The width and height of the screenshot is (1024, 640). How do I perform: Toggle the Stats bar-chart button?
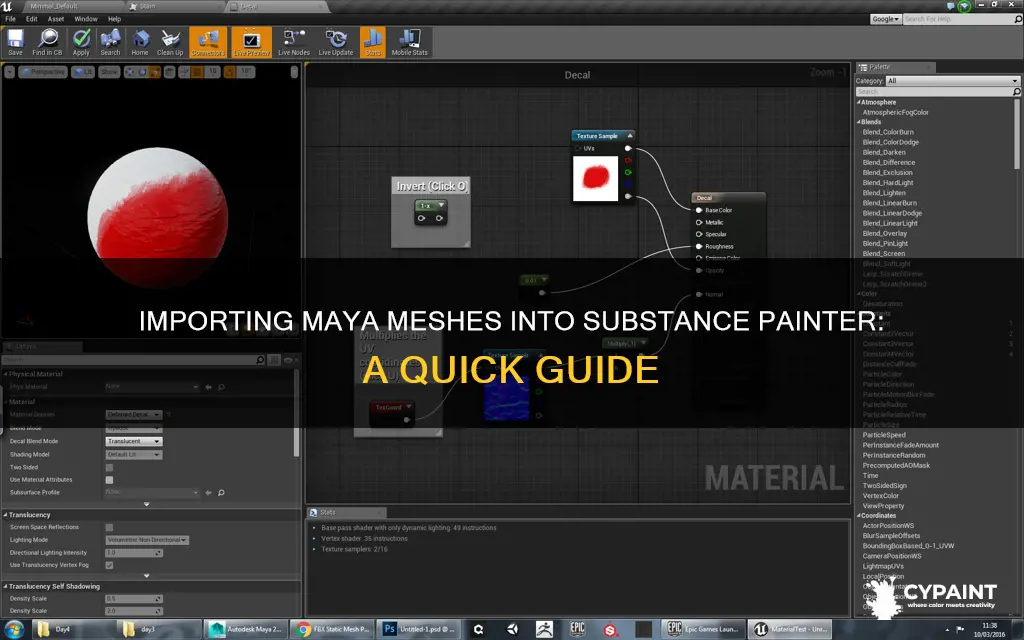click(372, 42)
